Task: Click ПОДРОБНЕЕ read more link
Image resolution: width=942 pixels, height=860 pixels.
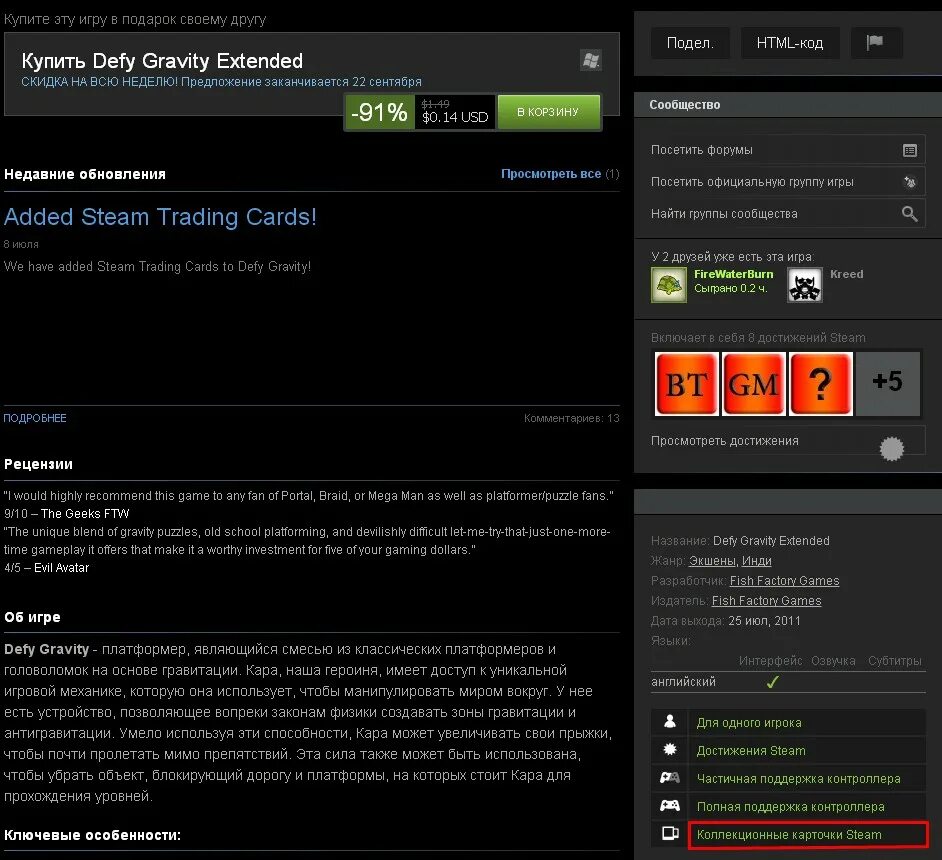Action: 35,418
